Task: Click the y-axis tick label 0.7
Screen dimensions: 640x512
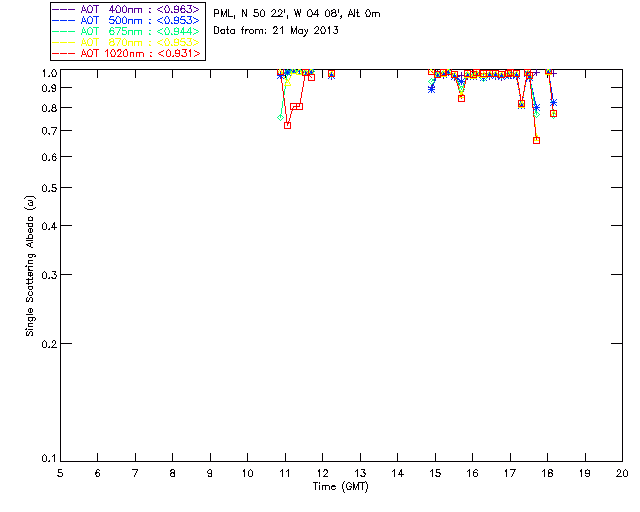Action: click(49, 131)
